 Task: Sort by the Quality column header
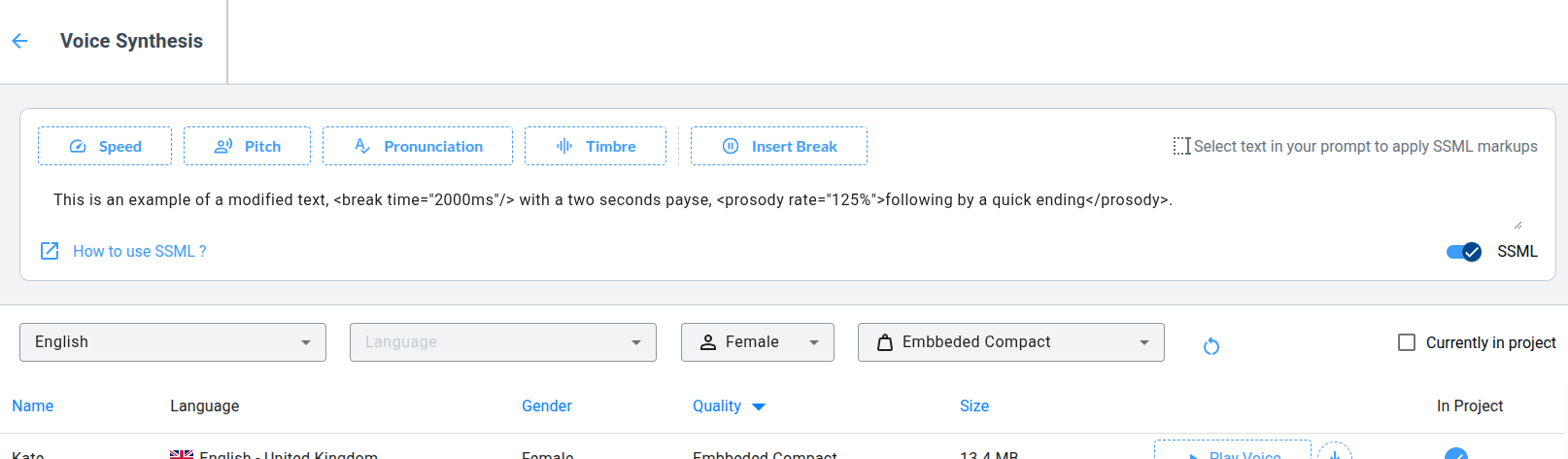click(x=717, y=406)
